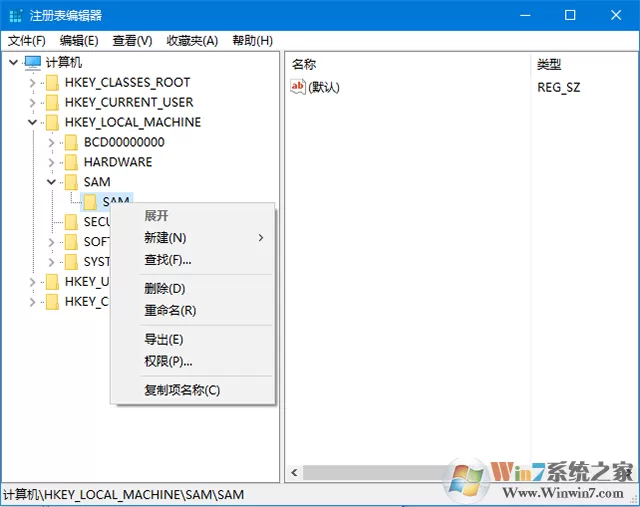Select the (默认) string value icon
640x507 pixels.
pyautogui.click(x=298, y=87)
